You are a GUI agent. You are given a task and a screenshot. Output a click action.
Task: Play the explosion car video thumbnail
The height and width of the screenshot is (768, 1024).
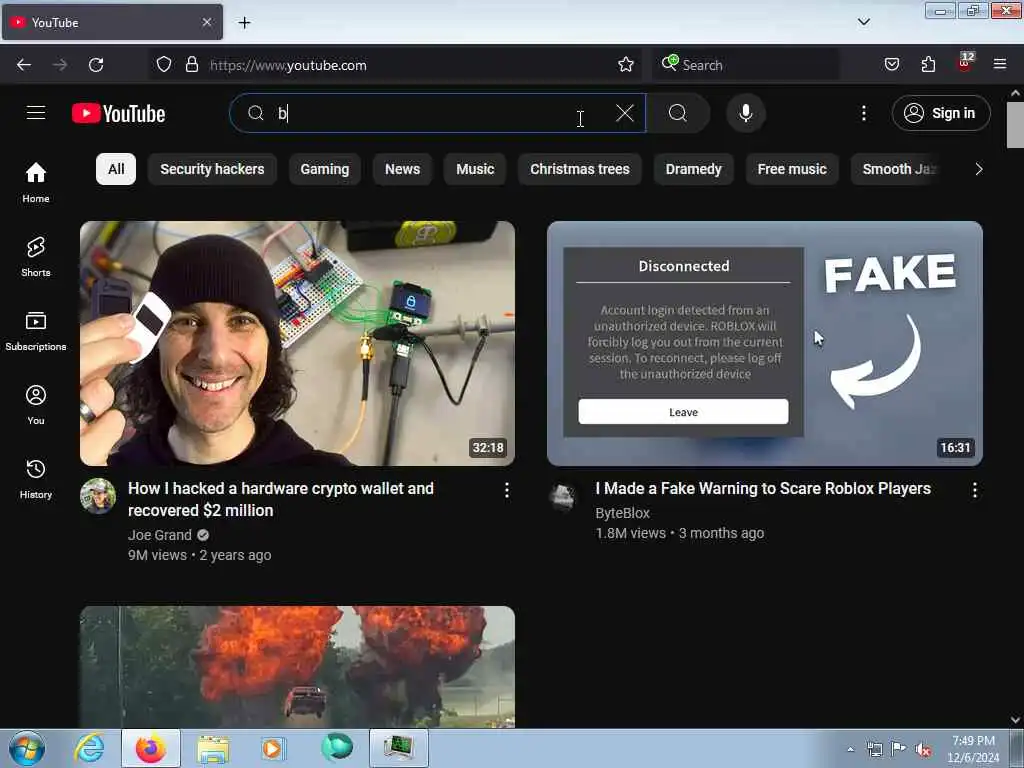(297, 667)
